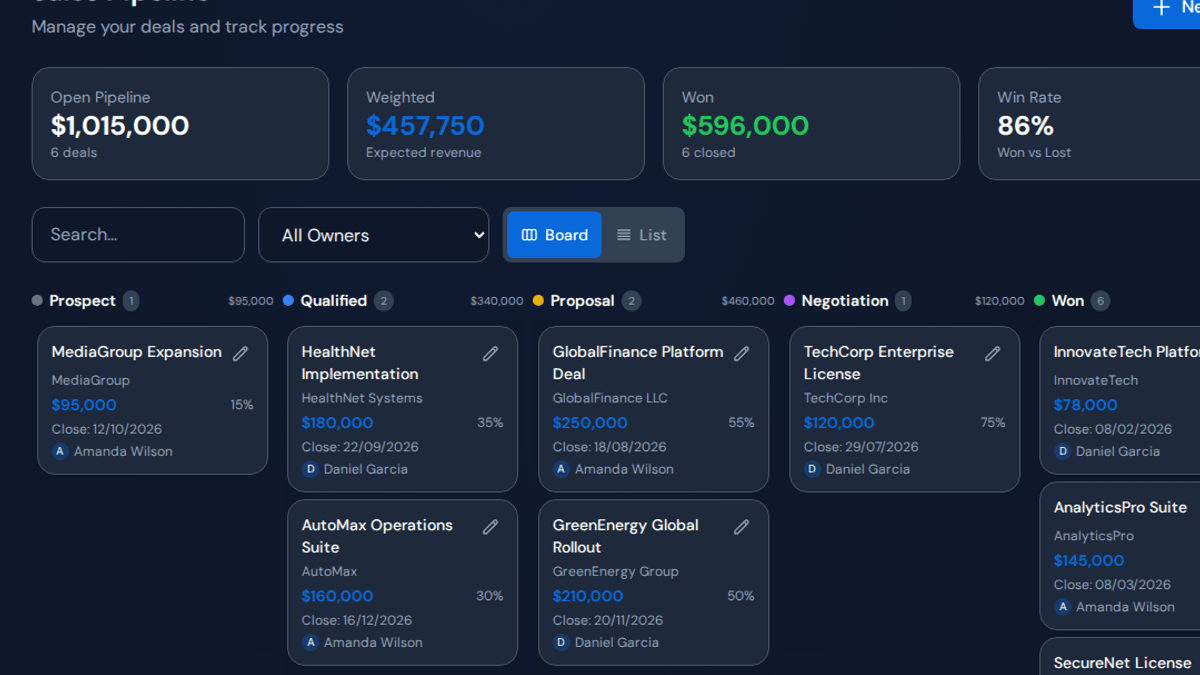Click the List view lines icon

click(x=624, y=235)
